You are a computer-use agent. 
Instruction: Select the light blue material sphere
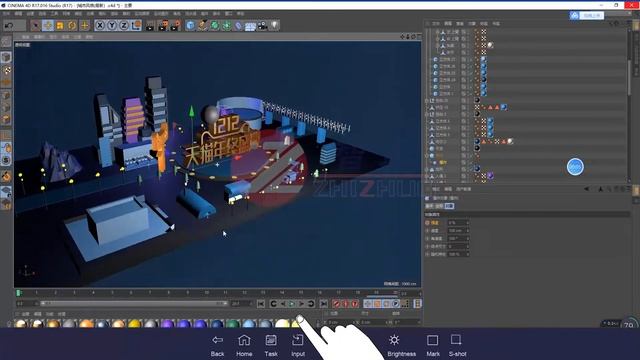coord(249,324)
